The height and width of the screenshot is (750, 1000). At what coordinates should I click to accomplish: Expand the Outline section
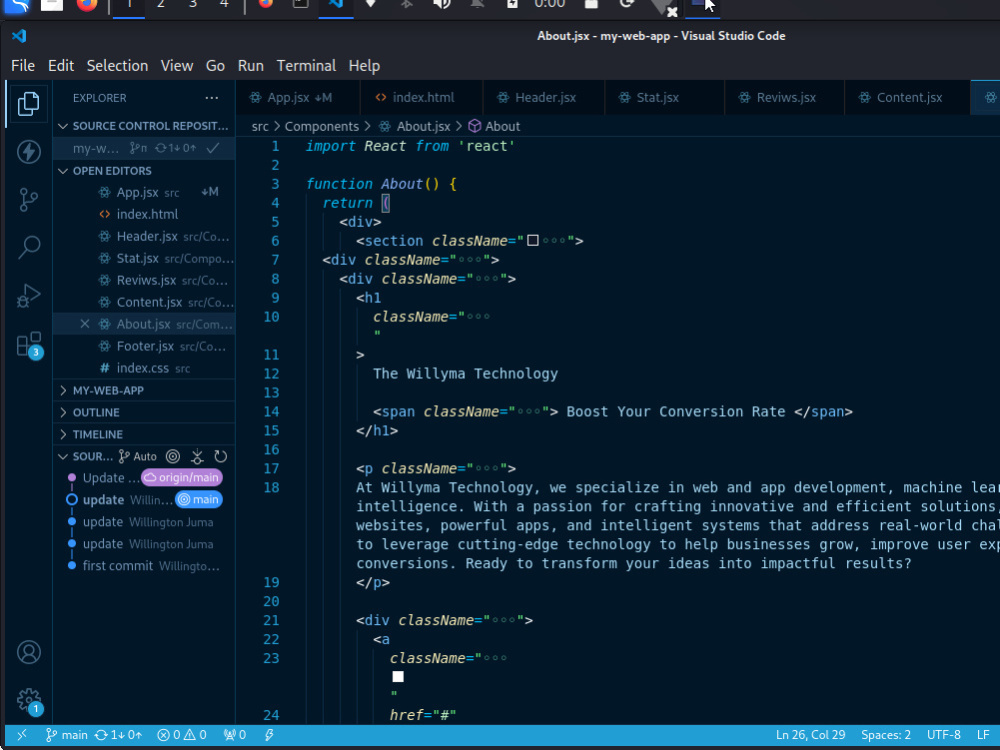pos(143,413)
